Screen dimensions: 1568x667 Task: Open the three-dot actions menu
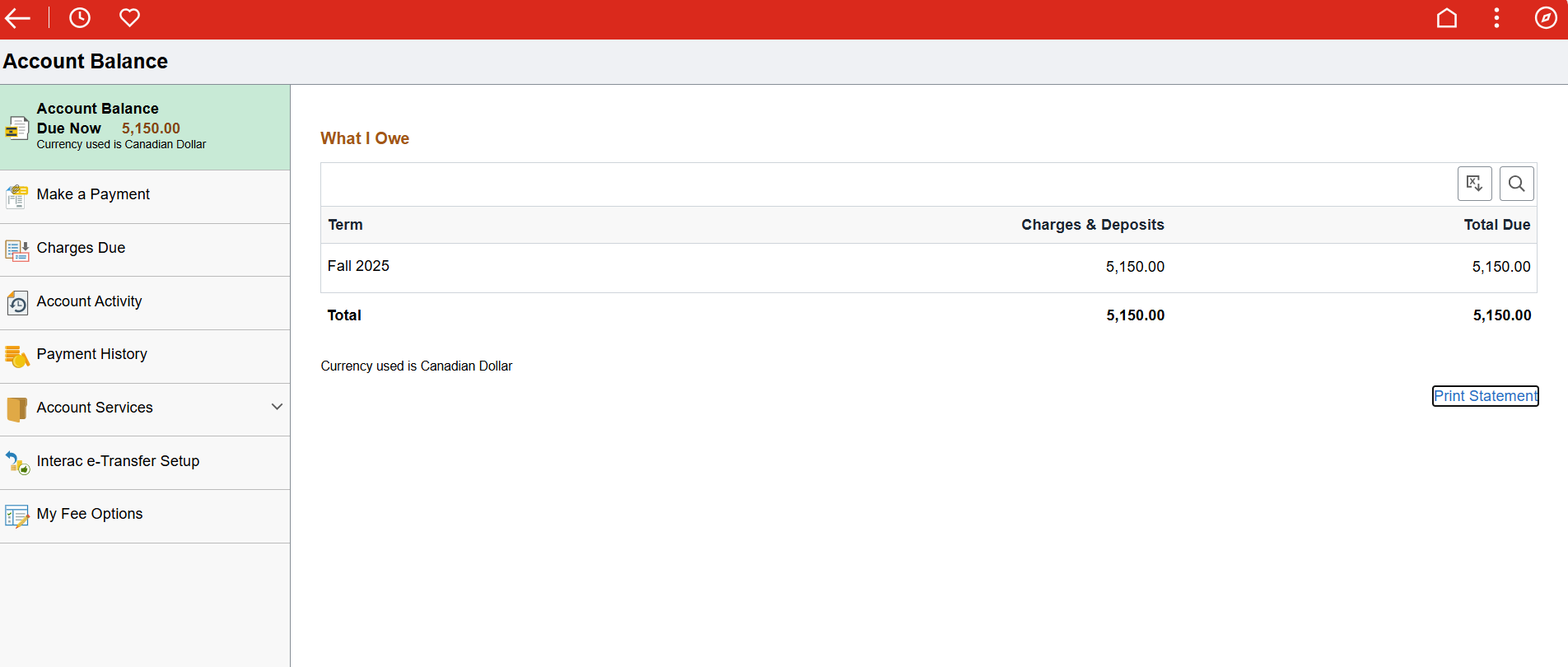pos(1496,18)
